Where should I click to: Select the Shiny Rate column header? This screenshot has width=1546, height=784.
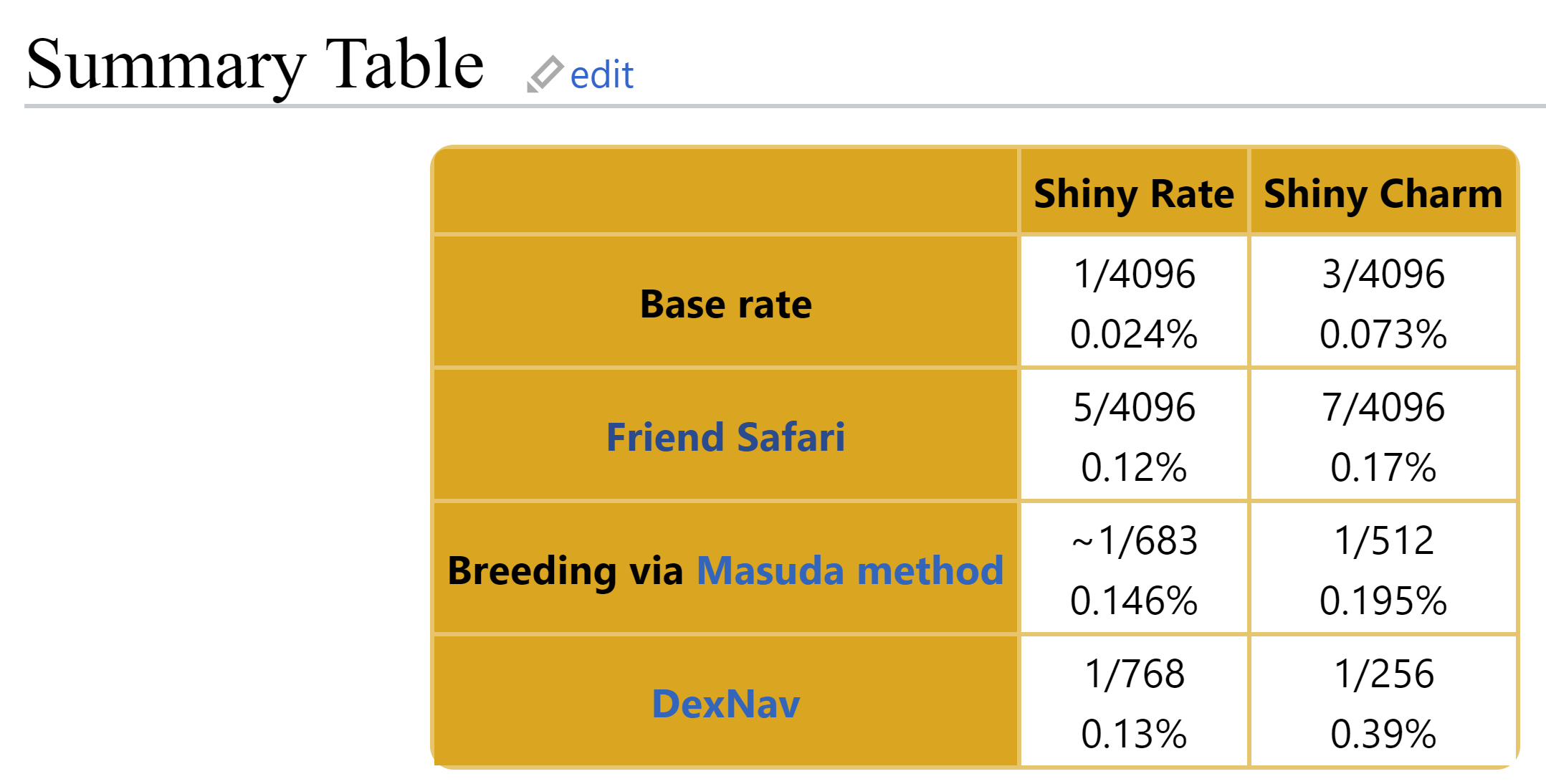click(x=1134, y=192)
